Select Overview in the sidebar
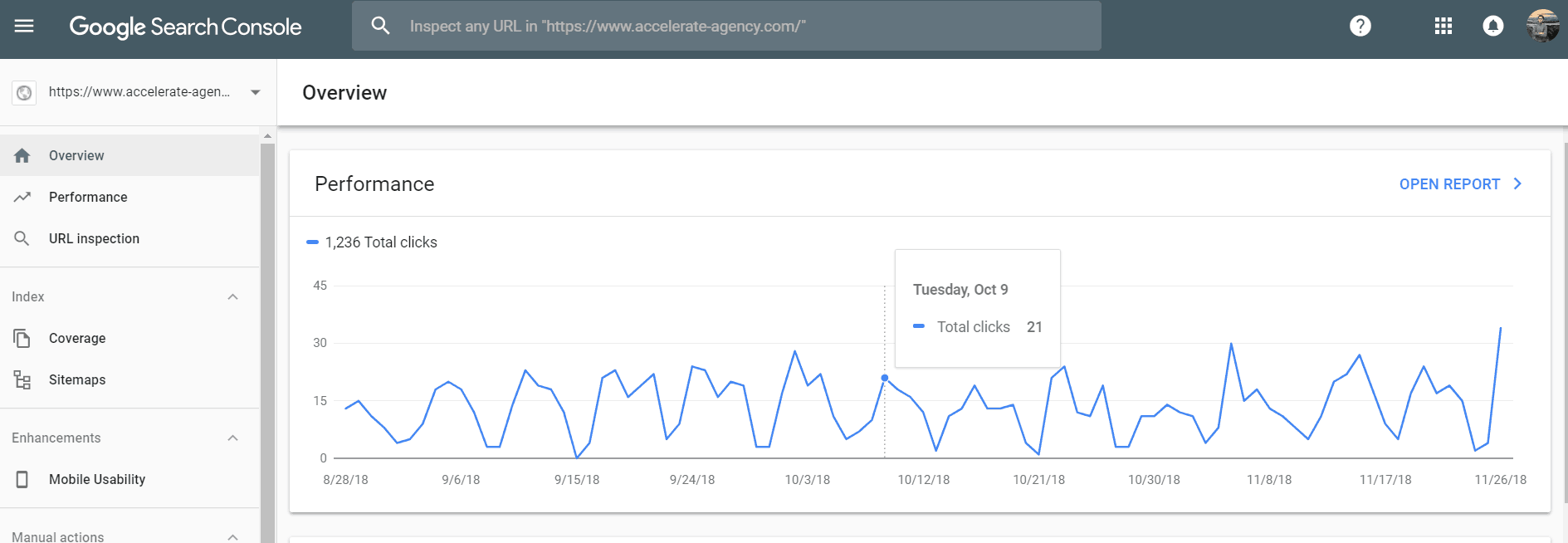1568x543 pixels. pyautogui.click(x=76, y=155)
